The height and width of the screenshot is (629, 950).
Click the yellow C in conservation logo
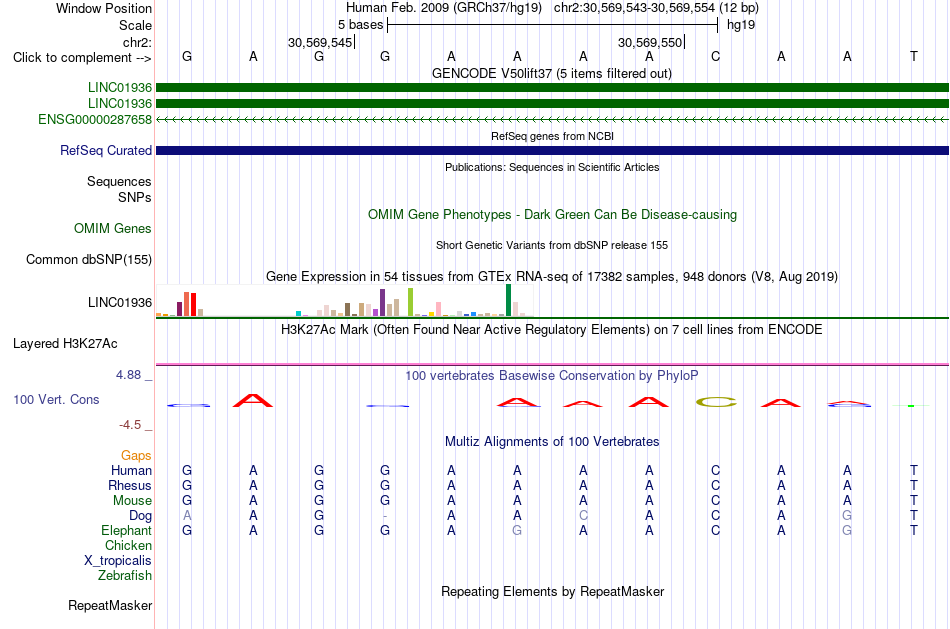coord(716,402)
